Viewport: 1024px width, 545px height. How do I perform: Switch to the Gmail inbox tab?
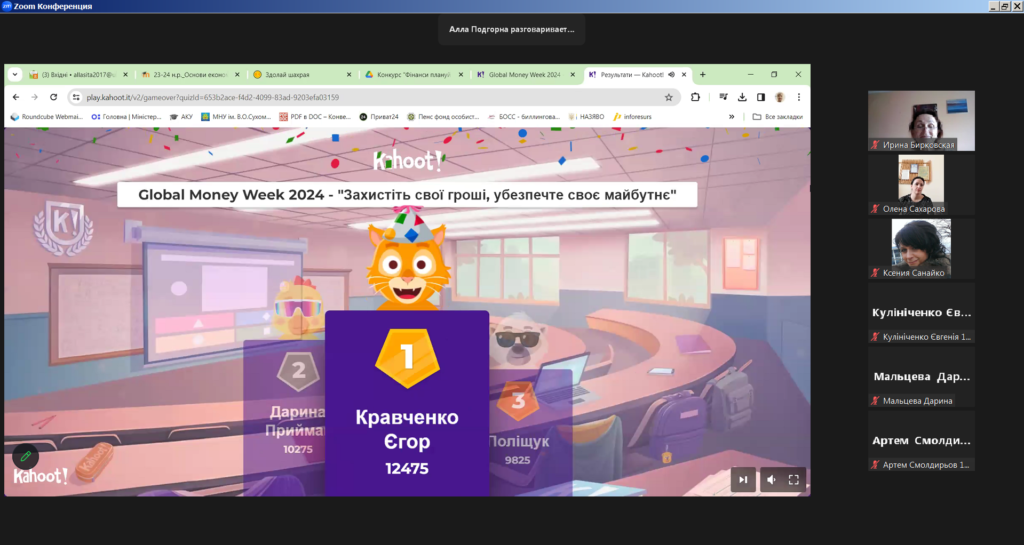point(78,74)
